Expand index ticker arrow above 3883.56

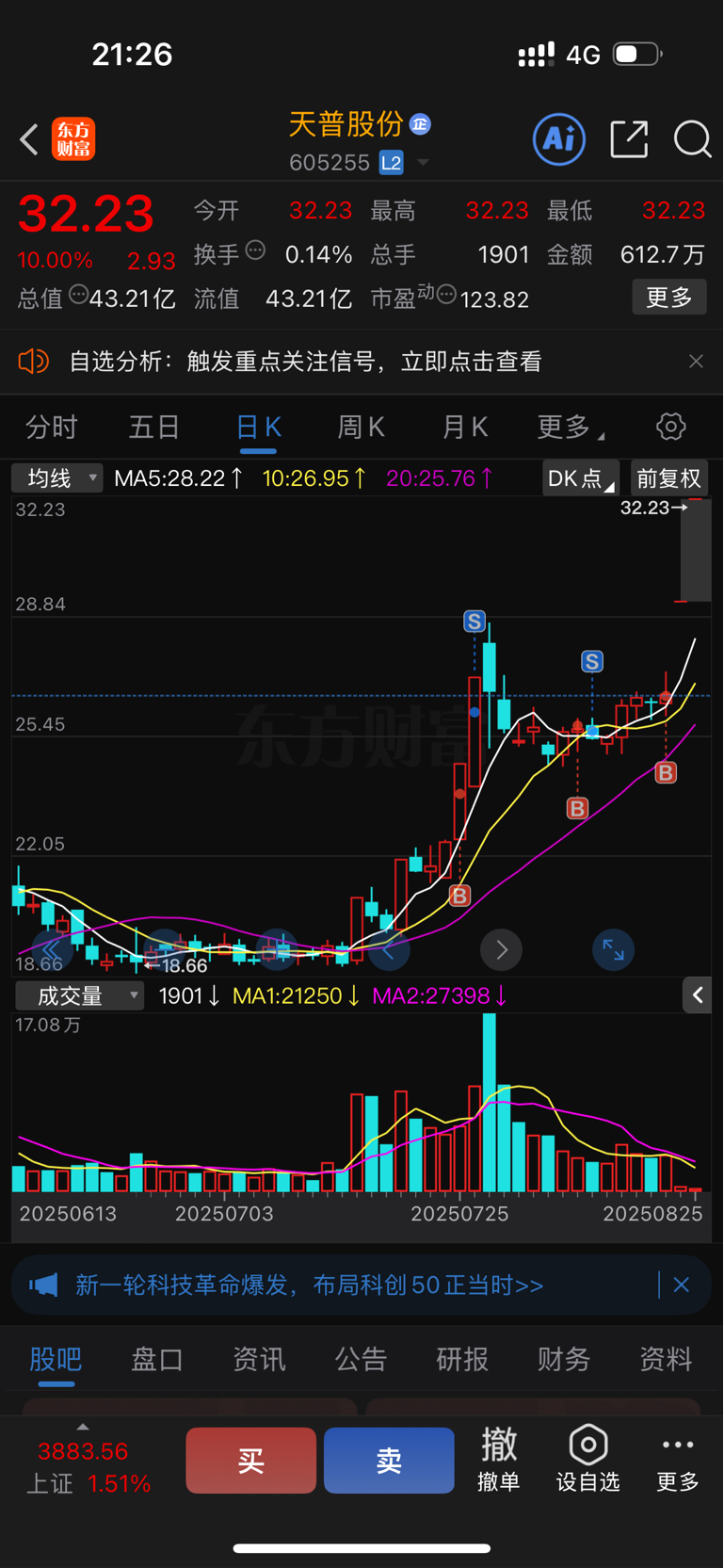click(83, 1428)
